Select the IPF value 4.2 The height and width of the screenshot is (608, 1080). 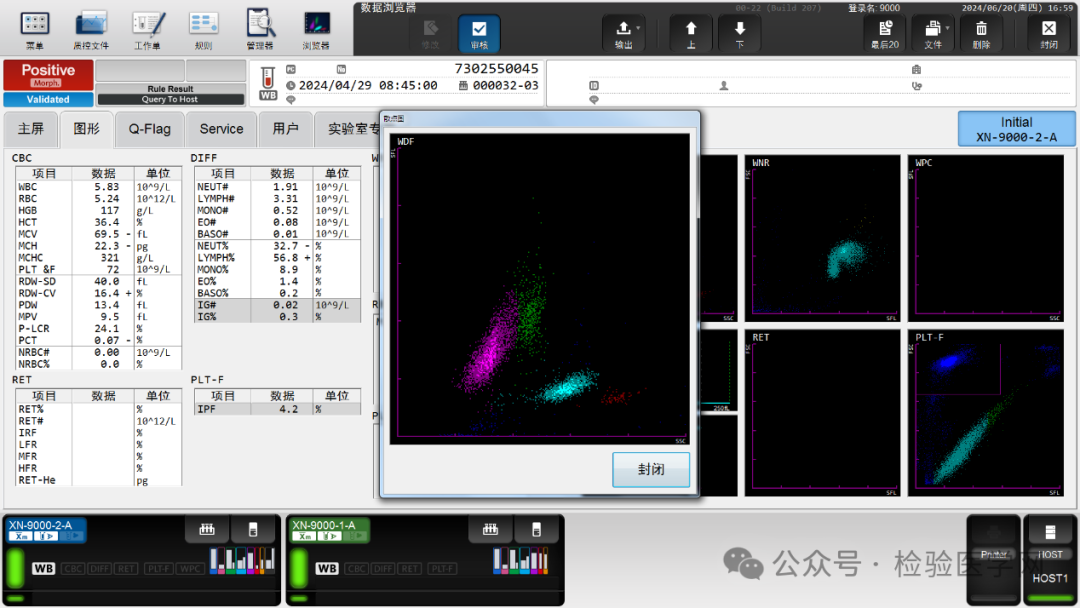pyautogui.click(x=289, y=409)
